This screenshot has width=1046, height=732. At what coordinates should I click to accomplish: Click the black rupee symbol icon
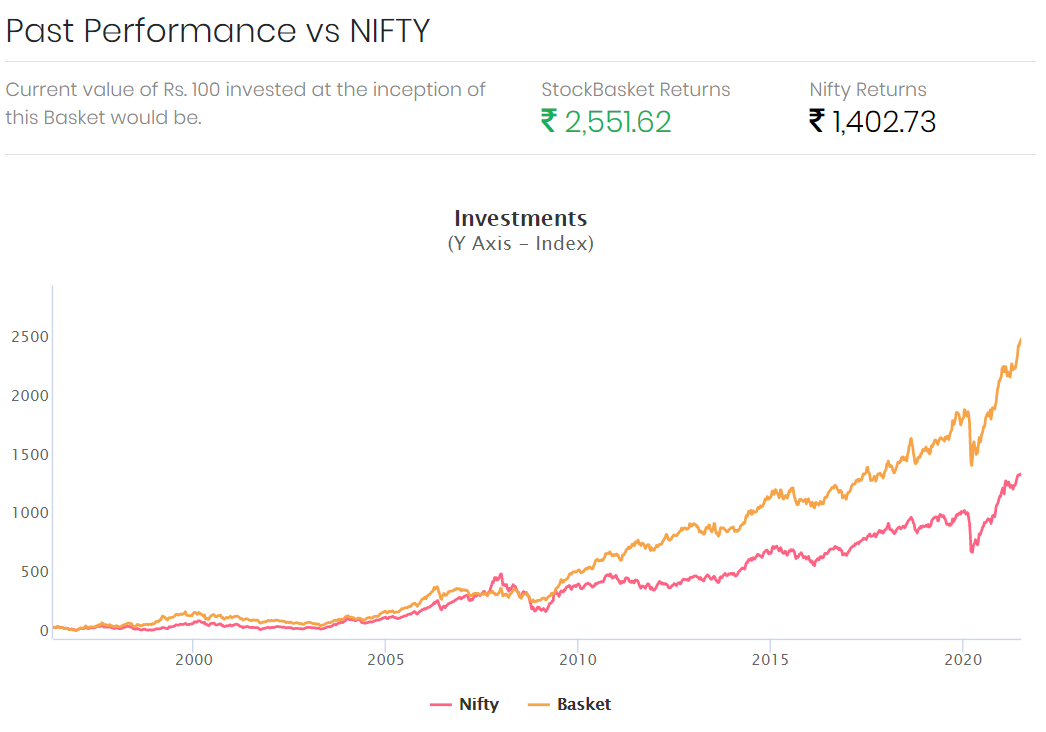click(x=817, y=121)
